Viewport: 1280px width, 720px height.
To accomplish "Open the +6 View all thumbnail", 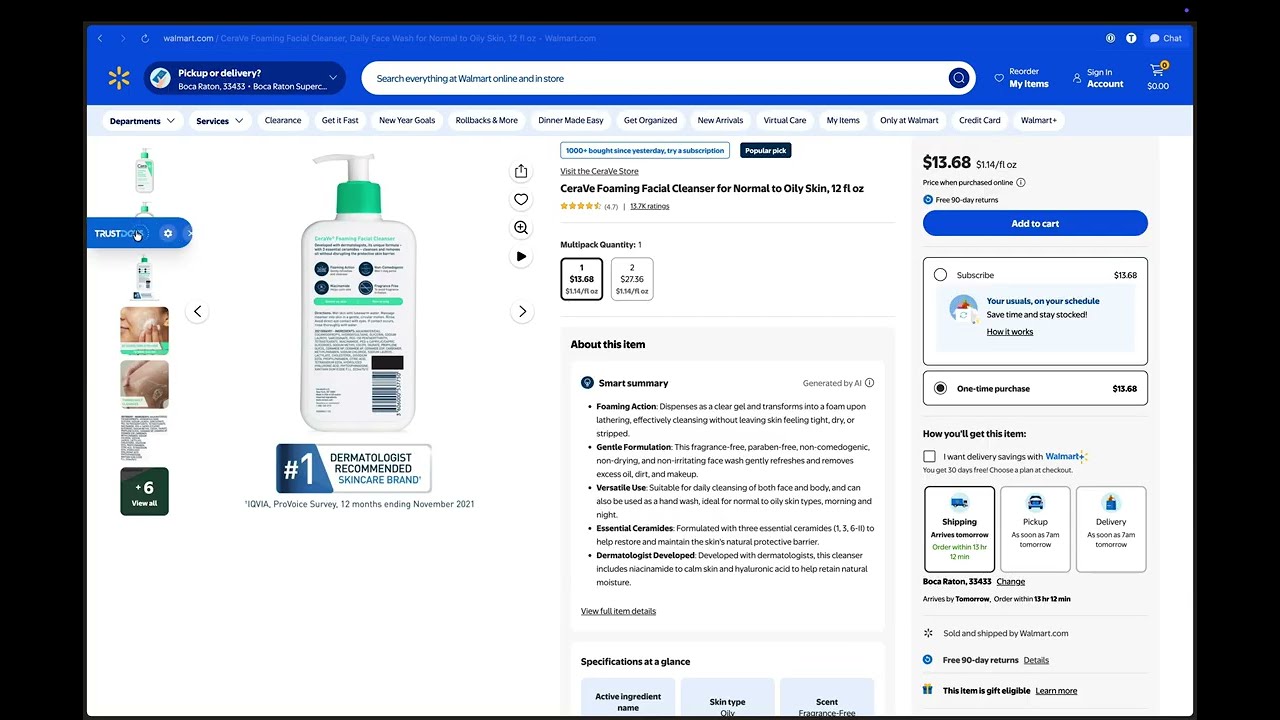I will pos(144,491).
